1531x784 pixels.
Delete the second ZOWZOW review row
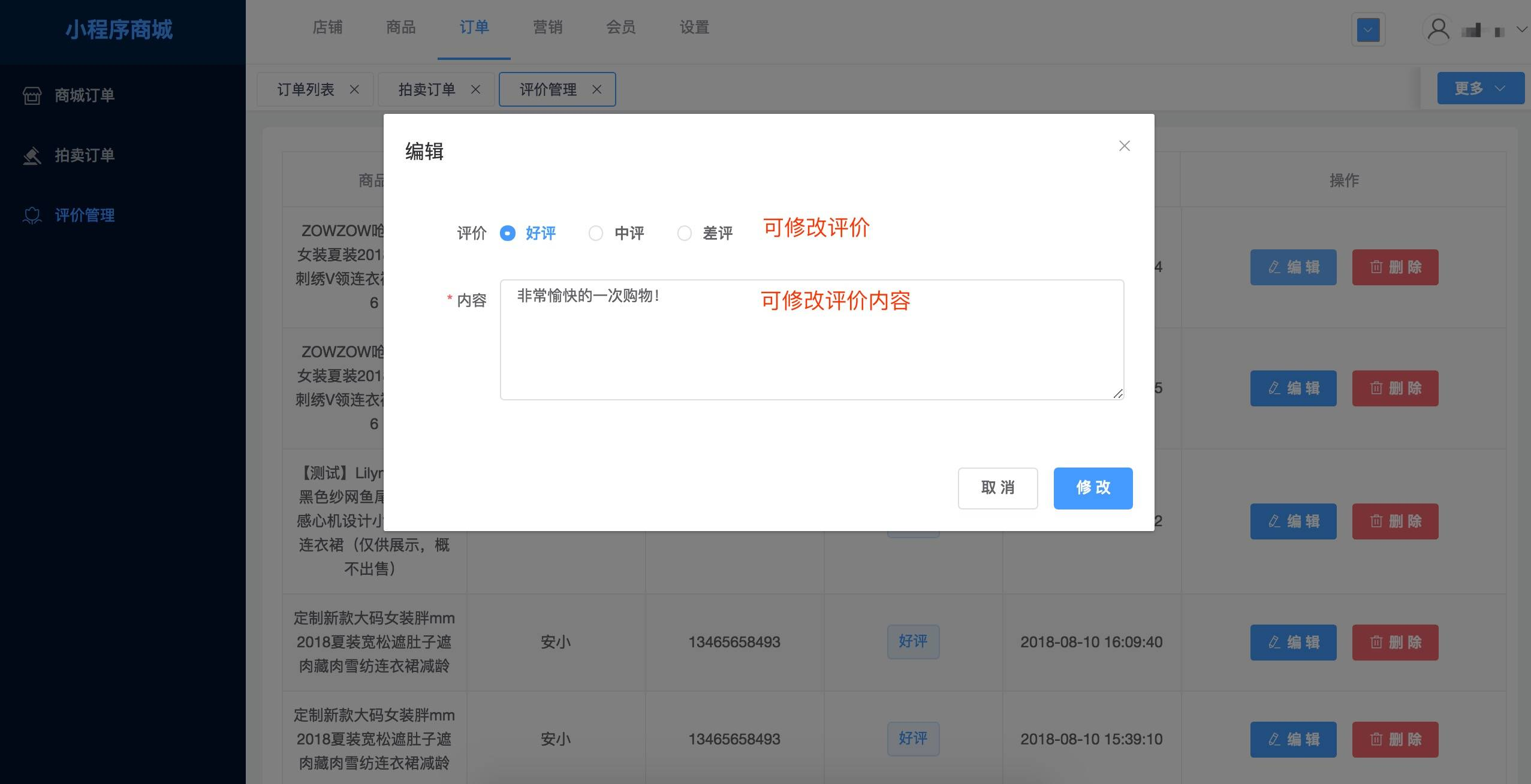pos(1395,388)
